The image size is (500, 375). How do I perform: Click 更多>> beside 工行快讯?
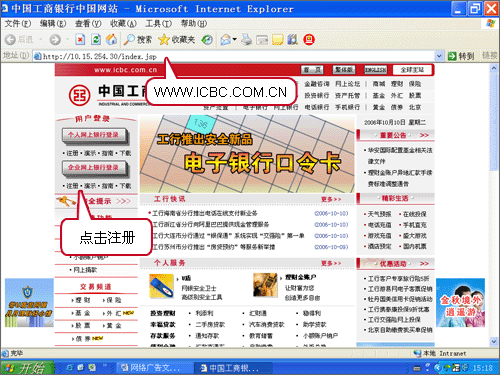coord(331,199)
